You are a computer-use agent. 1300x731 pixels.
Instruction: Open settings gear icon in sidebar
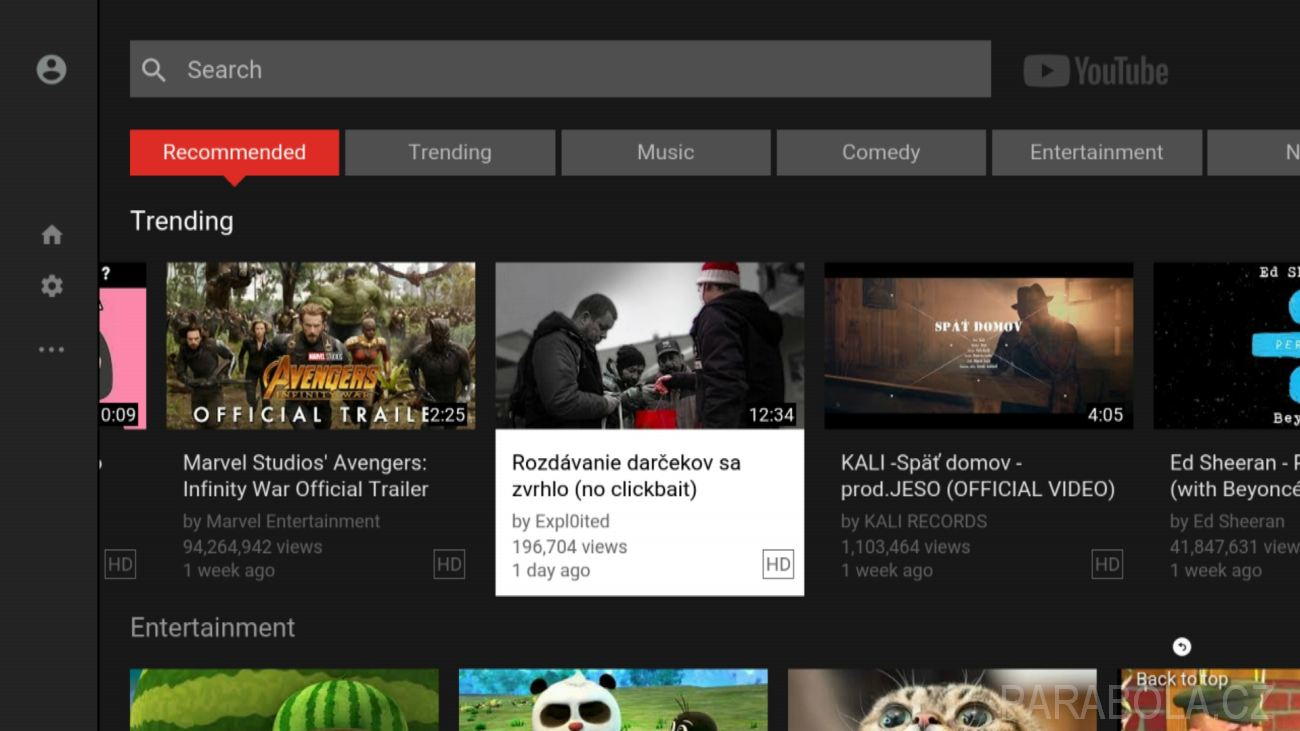[51, 286]
